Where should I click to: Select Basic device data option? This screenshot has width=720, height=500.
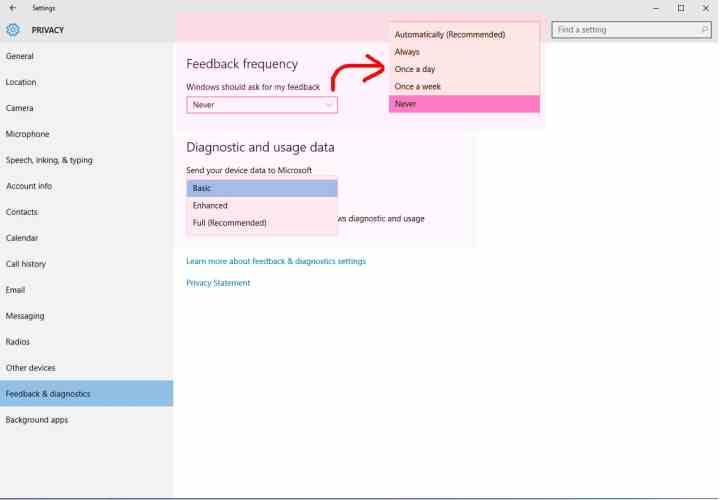[x=262, y=188]
